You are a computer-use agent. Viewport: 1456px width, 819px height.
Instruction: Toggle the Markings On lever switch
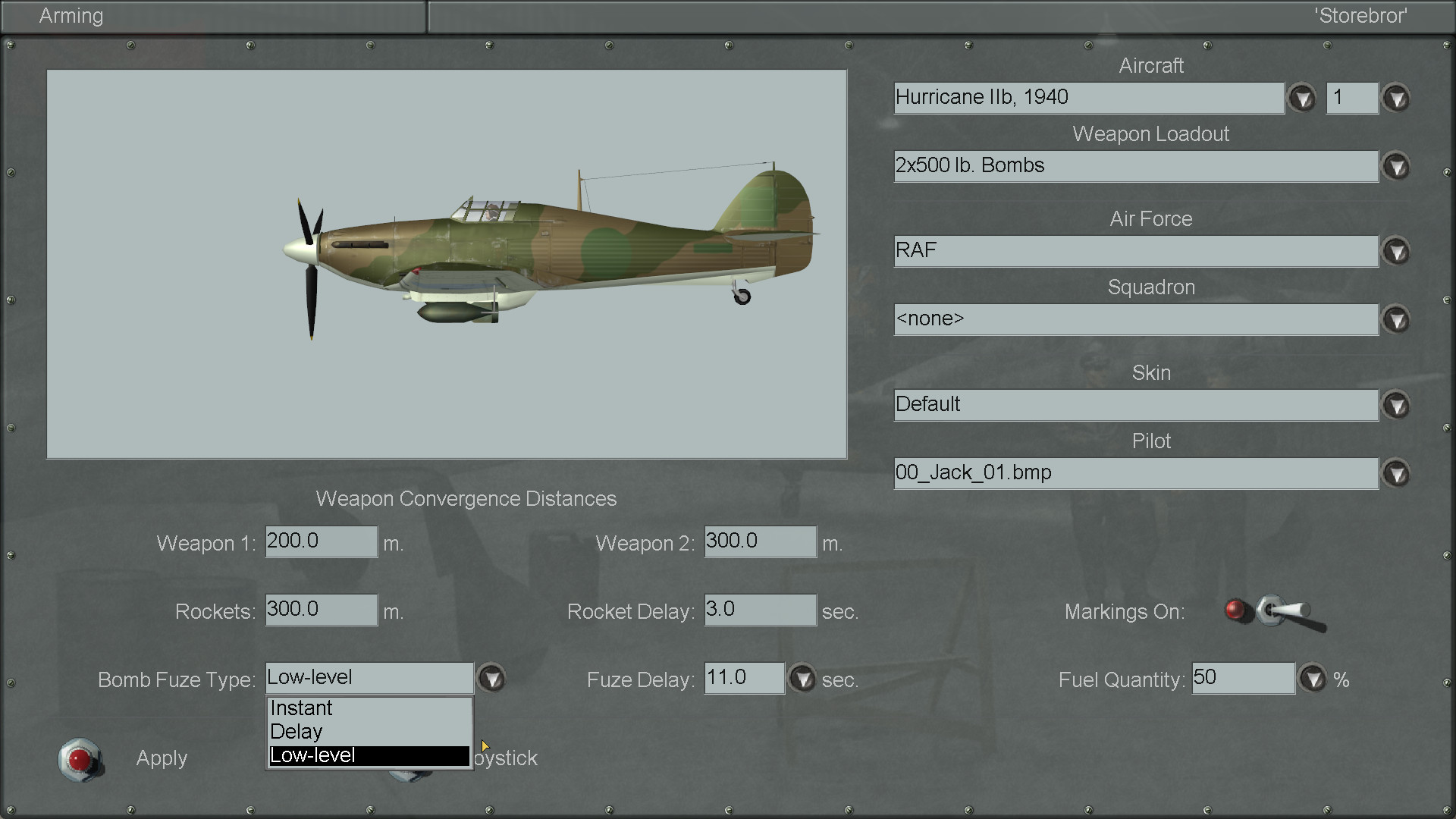[1285, 612]
